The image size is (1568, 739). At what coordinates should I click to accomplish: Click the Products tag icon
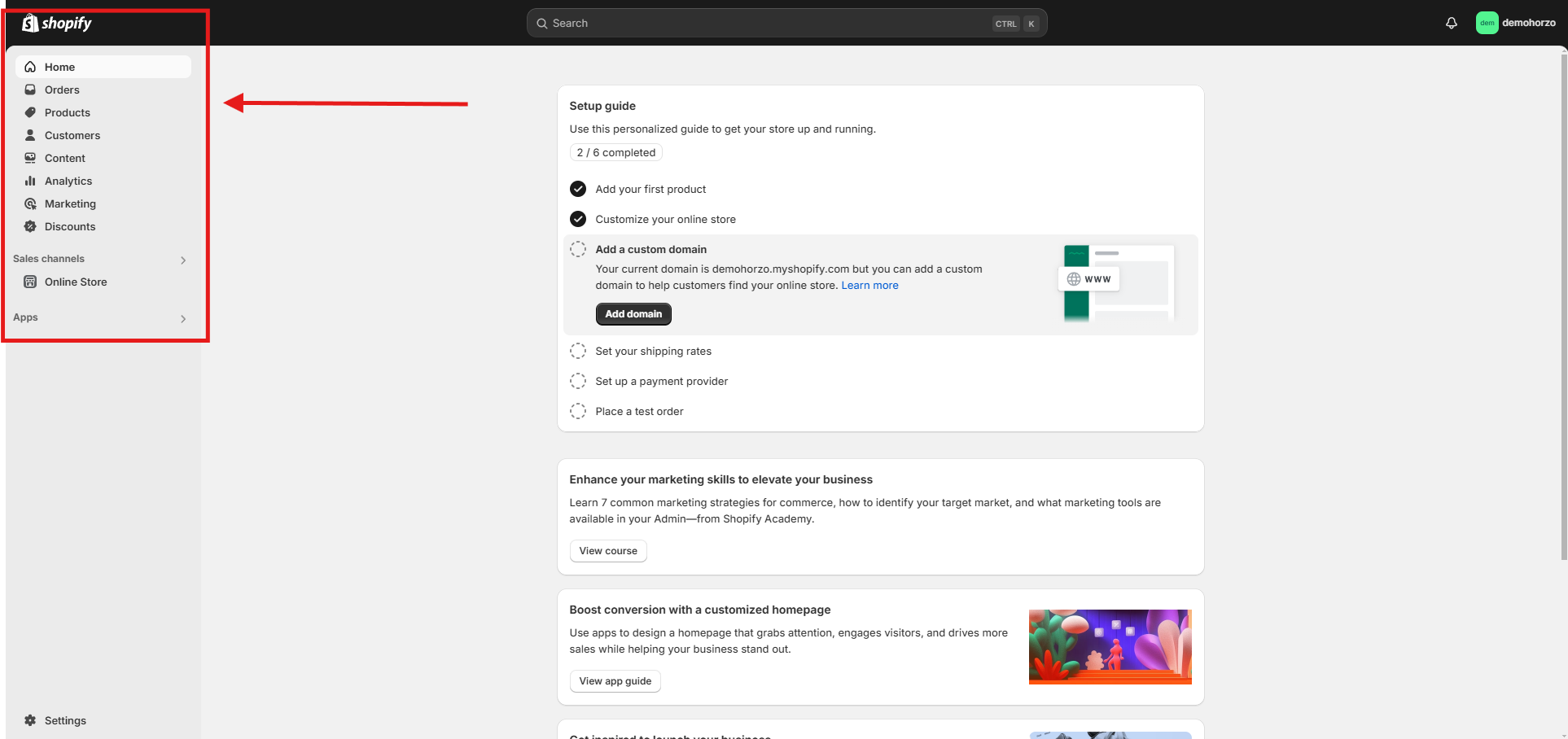30,112
